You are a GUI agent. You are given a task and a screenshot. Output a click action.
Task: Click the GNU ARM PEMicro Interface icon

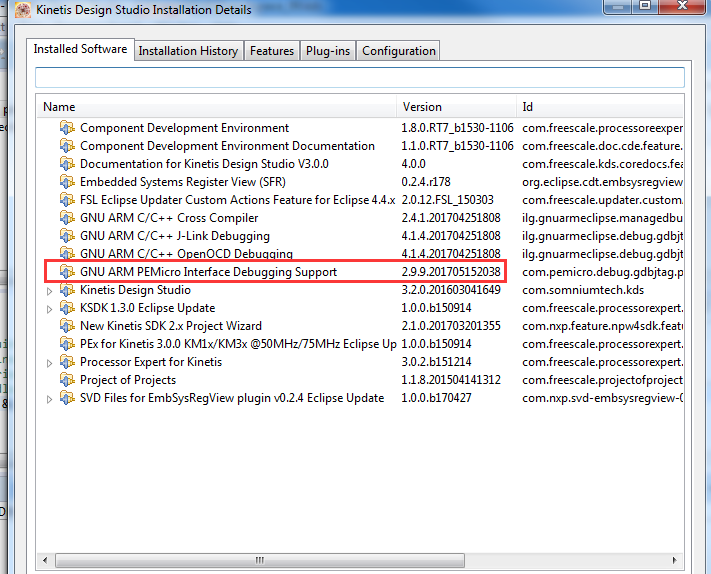click(67, 272)
